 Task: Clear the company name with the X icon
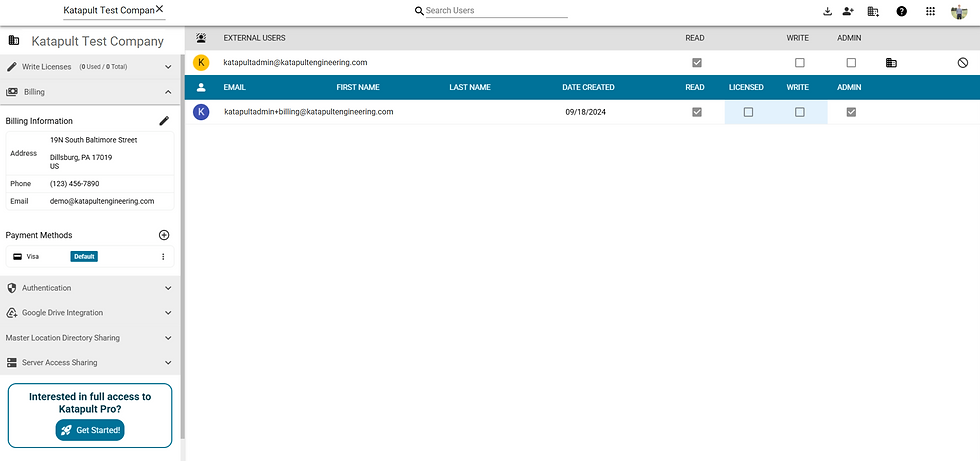coord(159,9)
